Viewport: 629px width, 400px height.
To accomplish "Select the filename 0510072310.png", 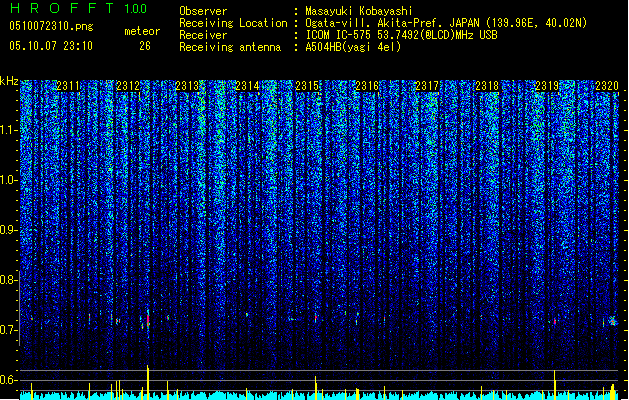I will [51, 26].
